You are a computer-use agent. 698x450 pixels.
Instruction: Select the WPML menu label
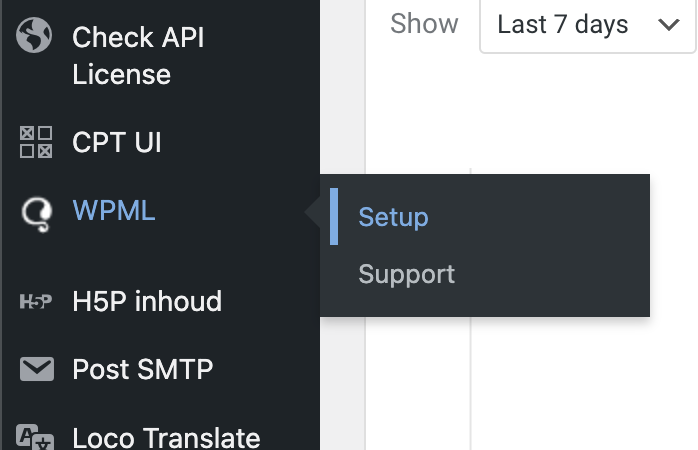click(x=114, y=210)
